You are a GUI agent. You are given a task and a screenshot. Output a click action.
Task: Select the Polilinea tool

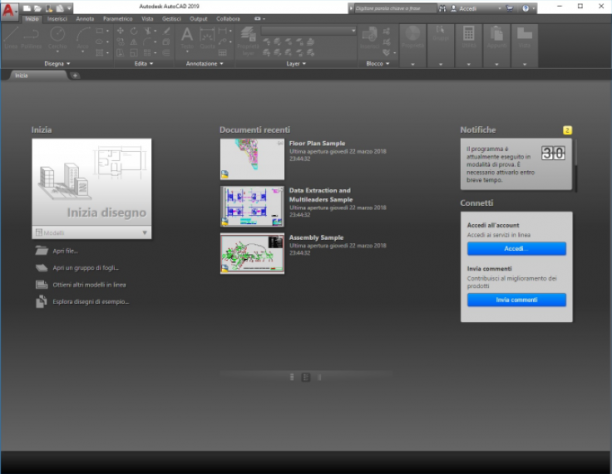[x=31, y=38]
